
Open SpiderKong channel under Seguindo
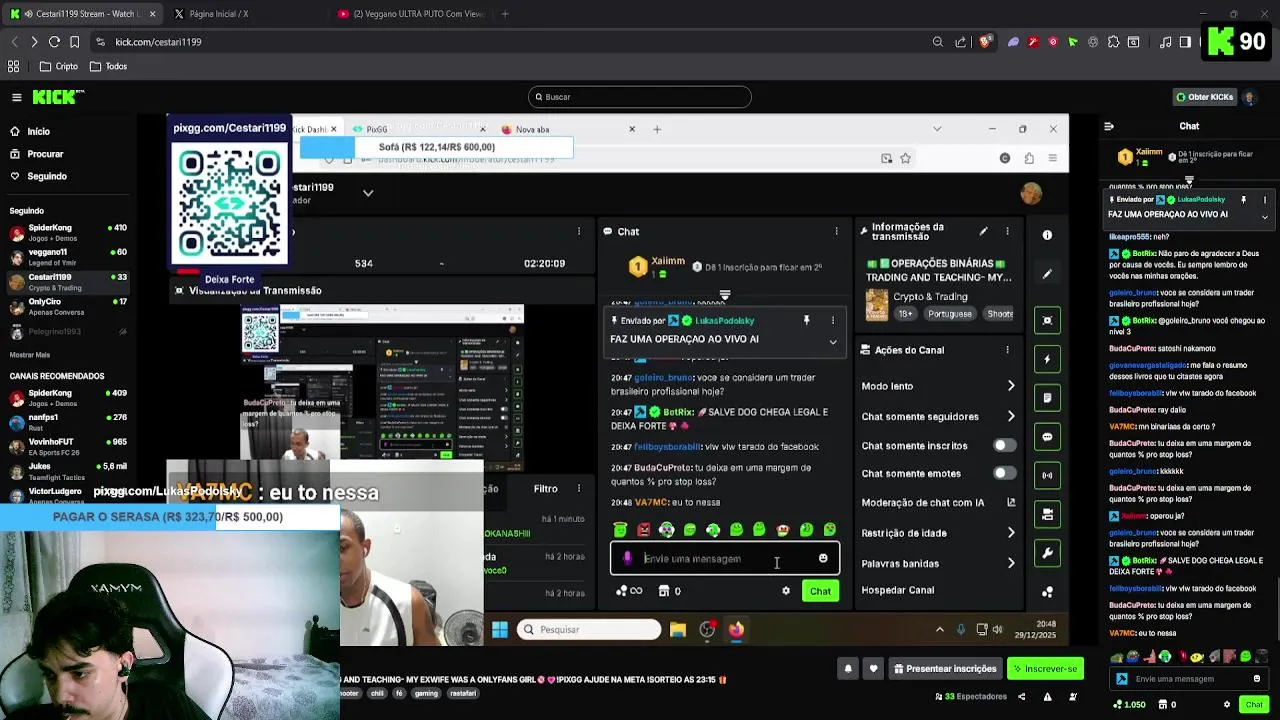pos(68,232)
